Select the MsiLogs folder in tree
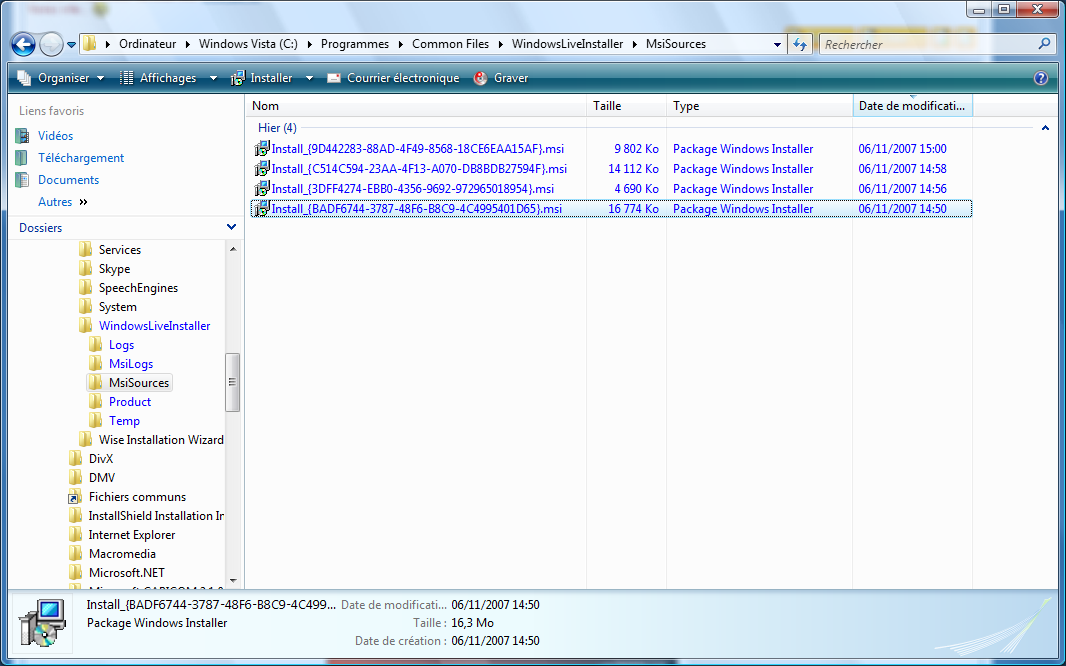 coord(131,364)
